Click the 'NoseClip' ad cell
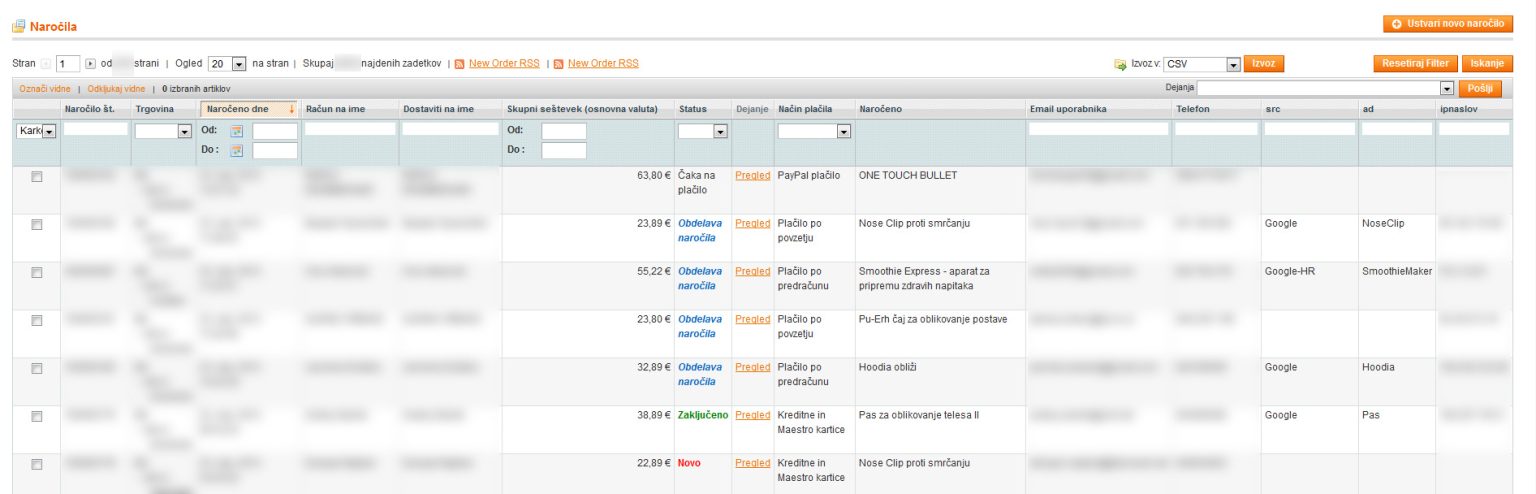Viewport: 1536px width, 494px height. pyautogui.click(x=1383, y=223)
